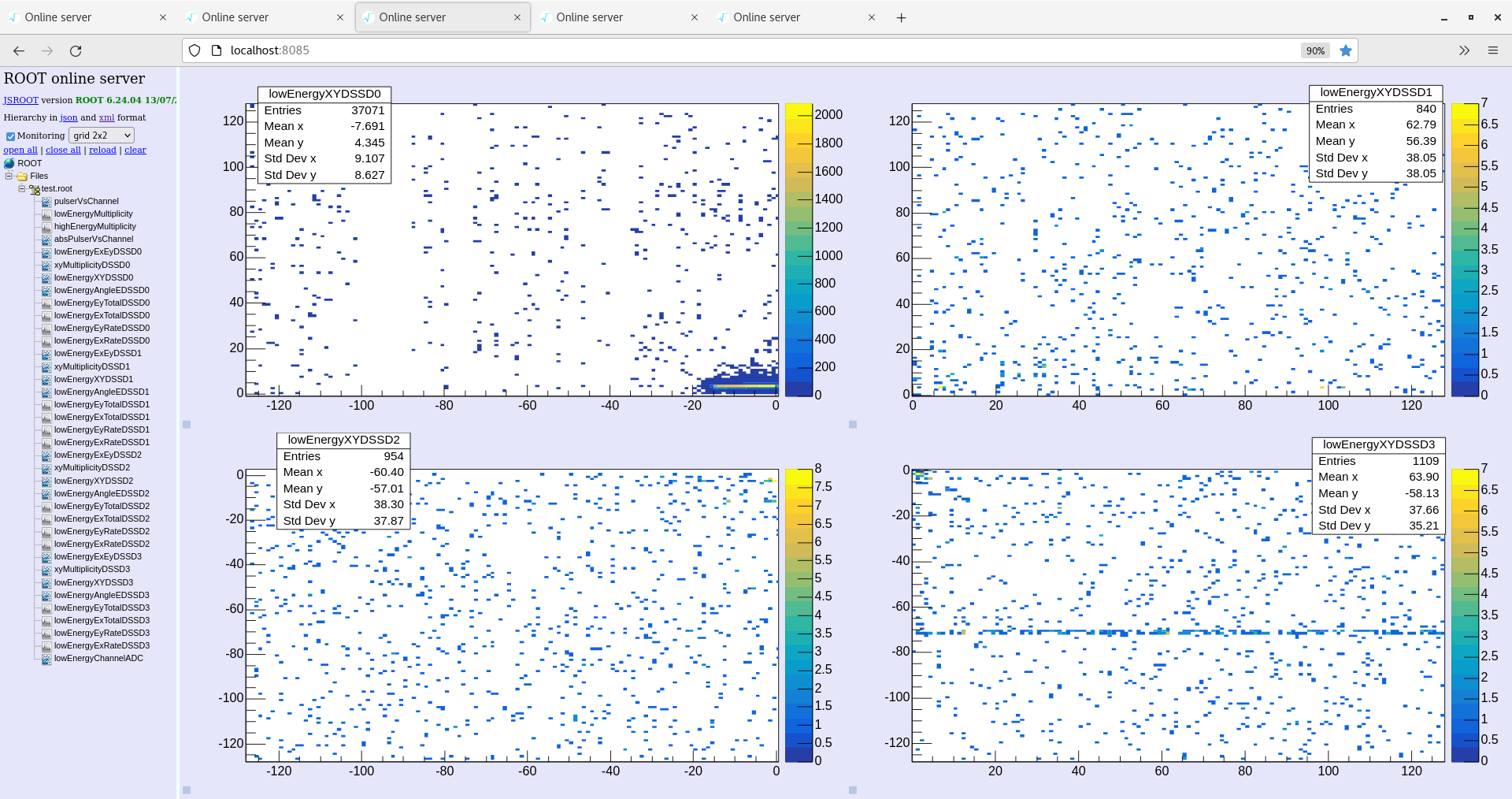The image size is (1512, 799).
Task: Click the lowEnergyXYDSSD0 color palette bar
Action: tap(798, 250)
